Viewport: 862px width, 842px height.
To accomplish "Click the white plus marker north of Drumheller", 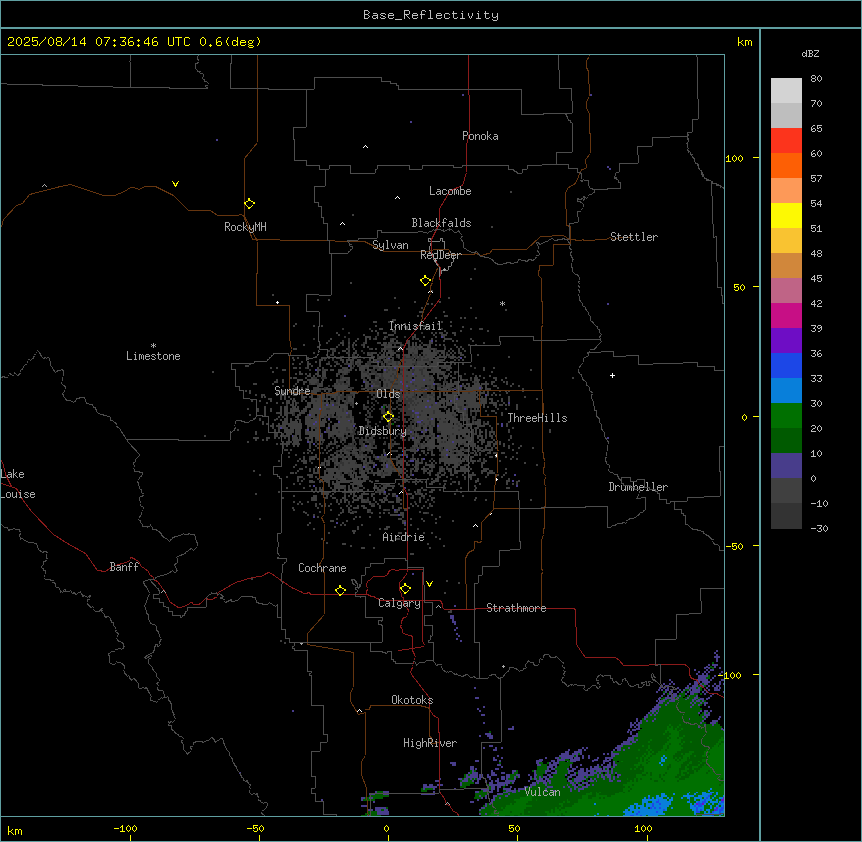I will (x=612, y=375).
